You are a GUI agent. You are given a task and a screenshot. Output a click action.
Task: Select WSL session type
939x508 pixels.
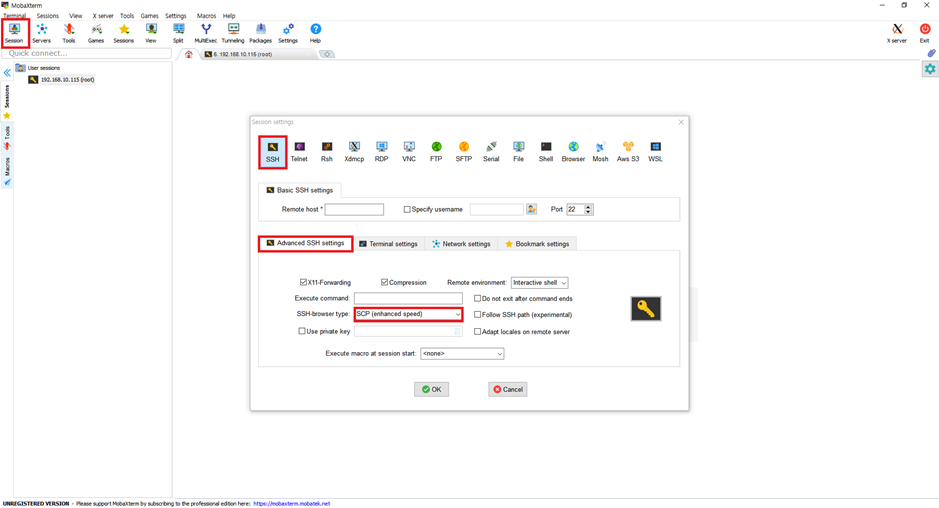tap(656, 152)
